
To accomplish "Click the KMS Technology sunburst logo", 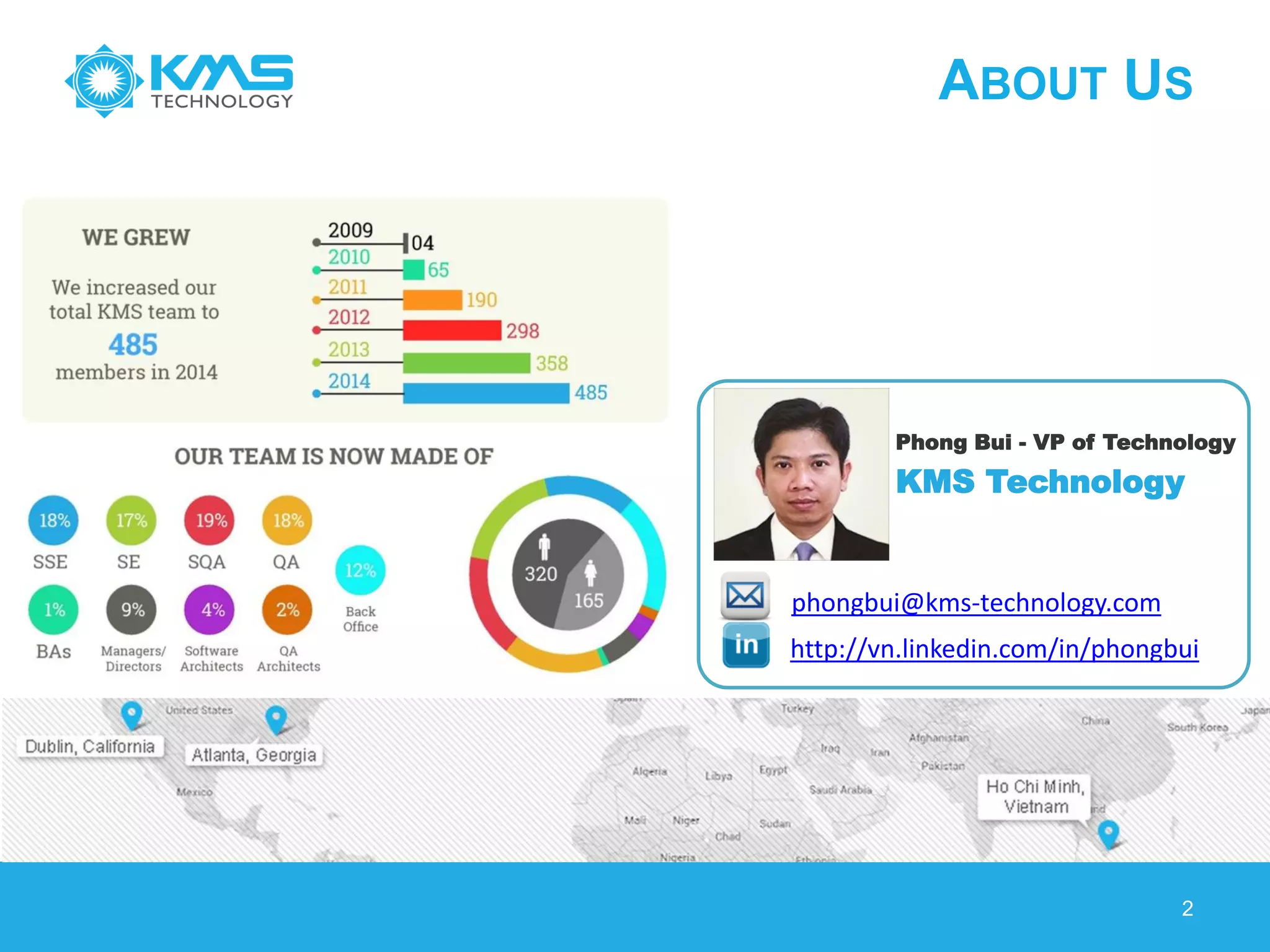I will click(x=104, y=81).
